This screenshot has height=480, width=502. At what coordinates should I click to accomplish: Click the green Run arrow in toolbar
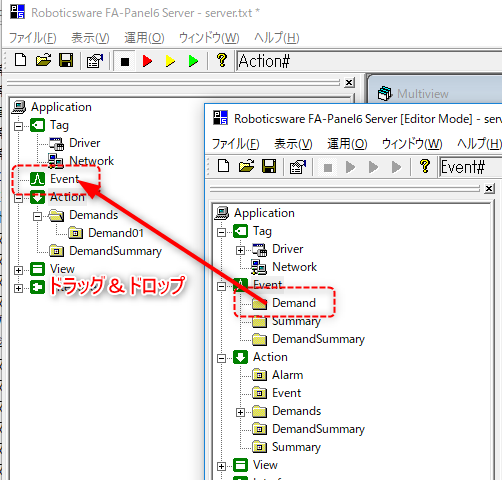coord(193,61)
